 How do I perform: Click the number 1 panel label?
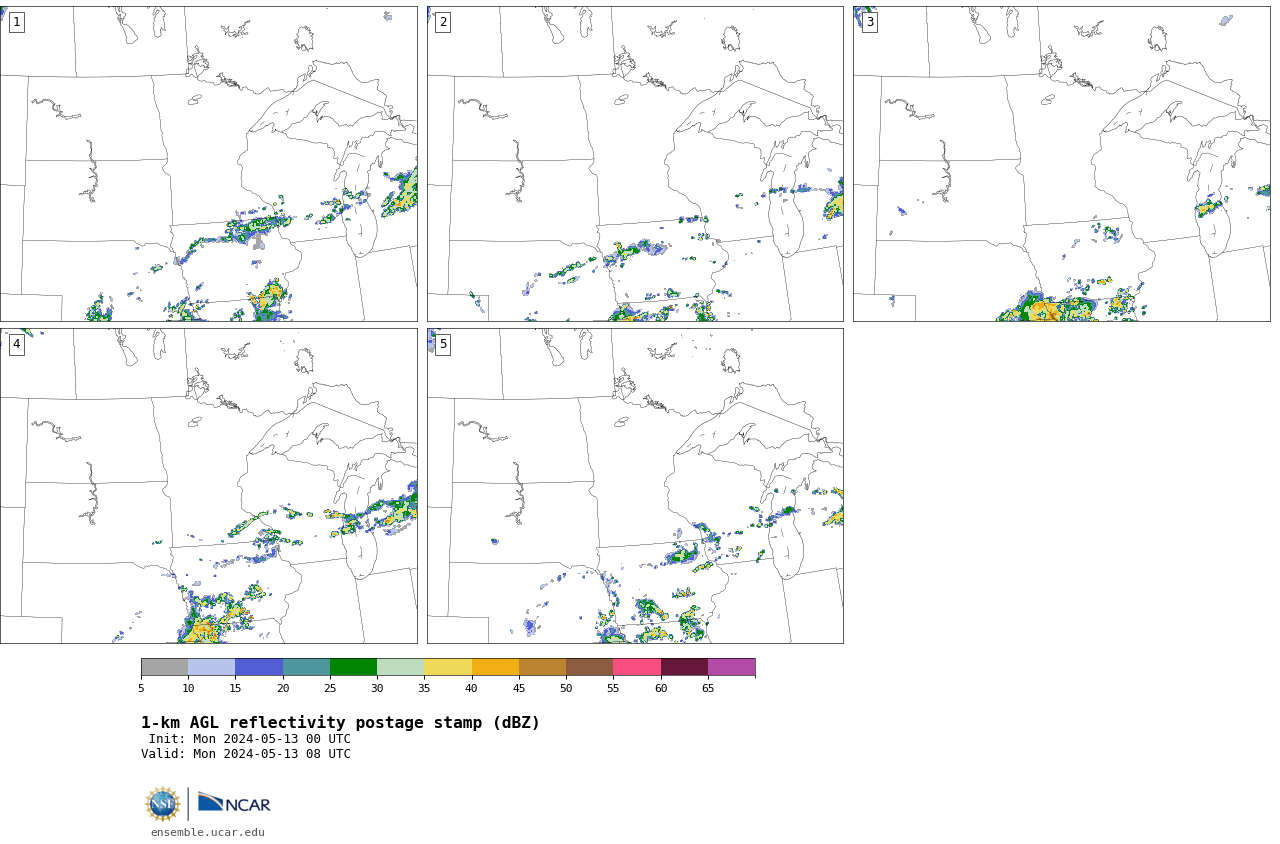point(16,22)
